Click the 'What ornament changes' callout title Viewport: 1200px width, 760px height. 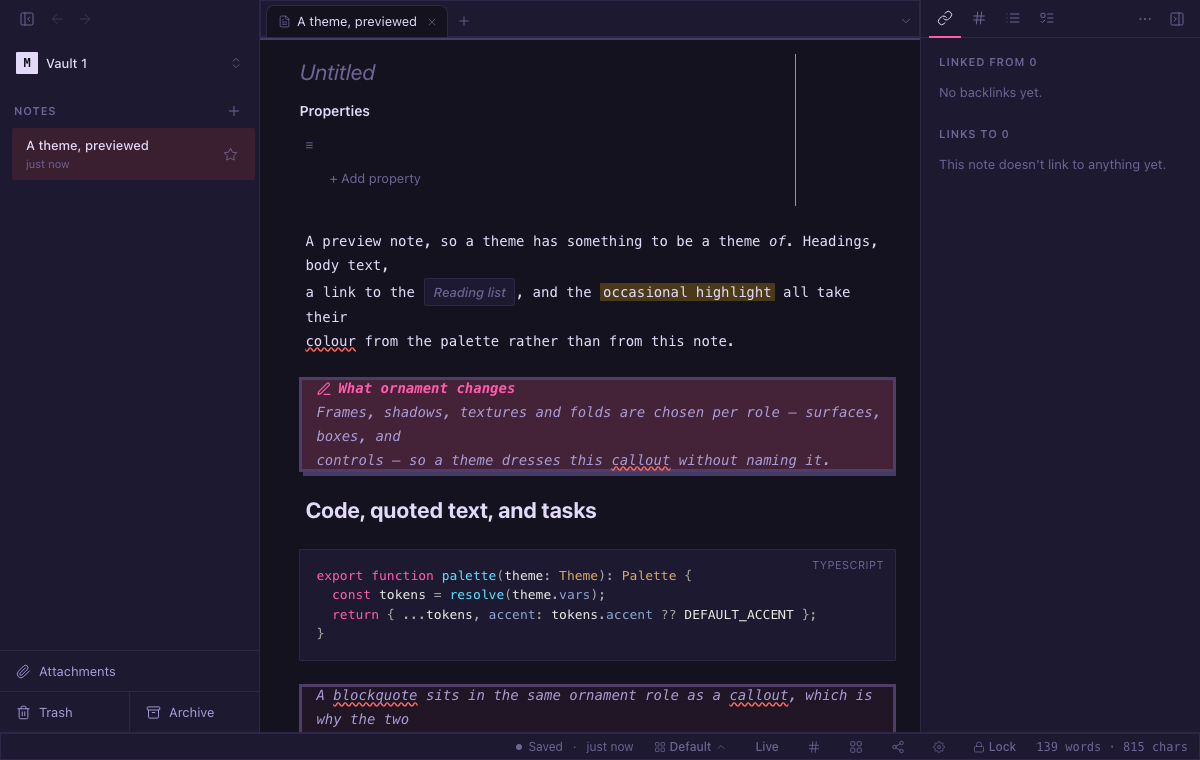point(426,388)
